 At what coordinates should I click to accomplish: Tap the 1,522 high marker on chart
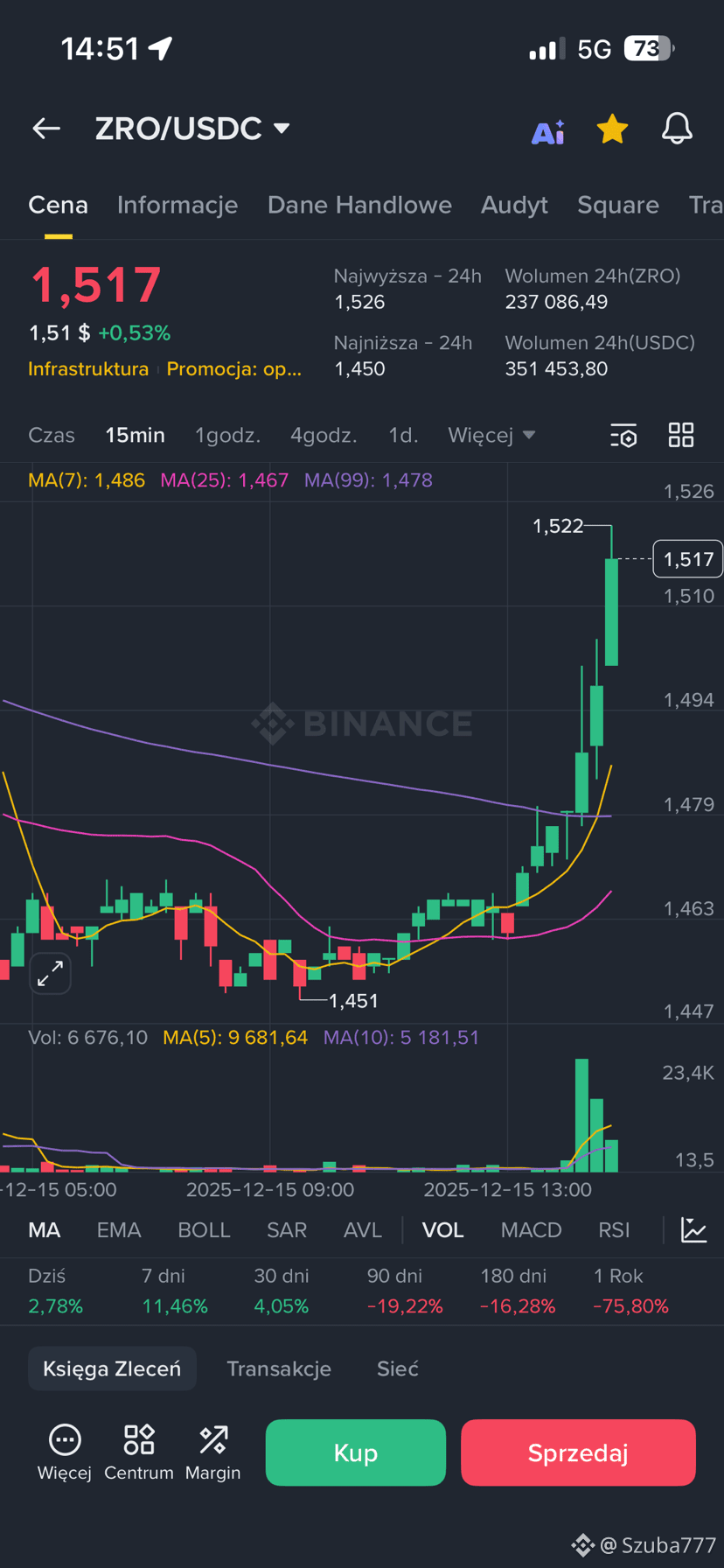[558, 526]
